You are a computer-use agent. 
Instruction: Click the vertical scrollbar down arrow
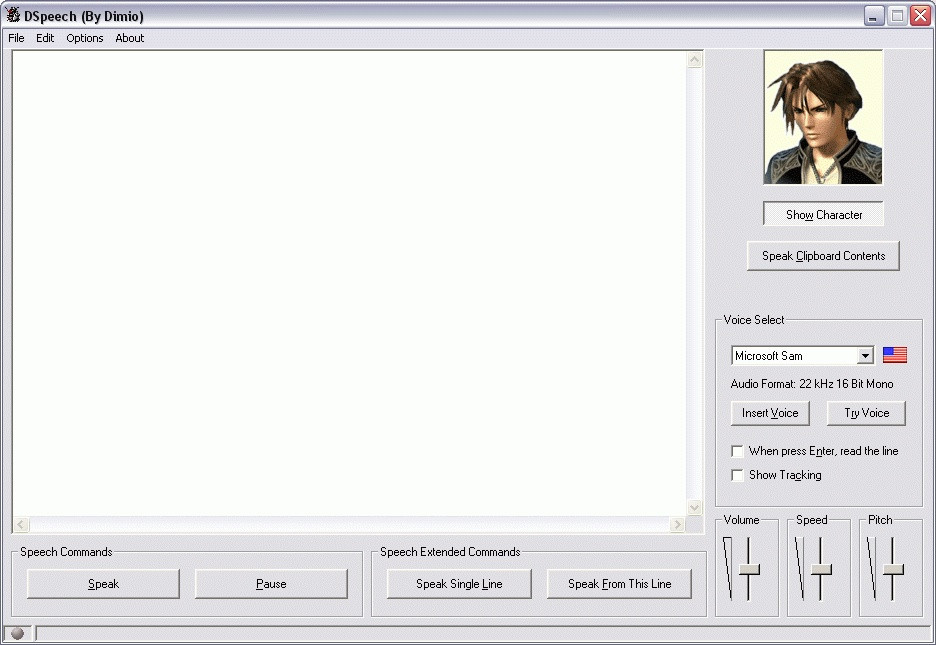(x=694, y=508)
